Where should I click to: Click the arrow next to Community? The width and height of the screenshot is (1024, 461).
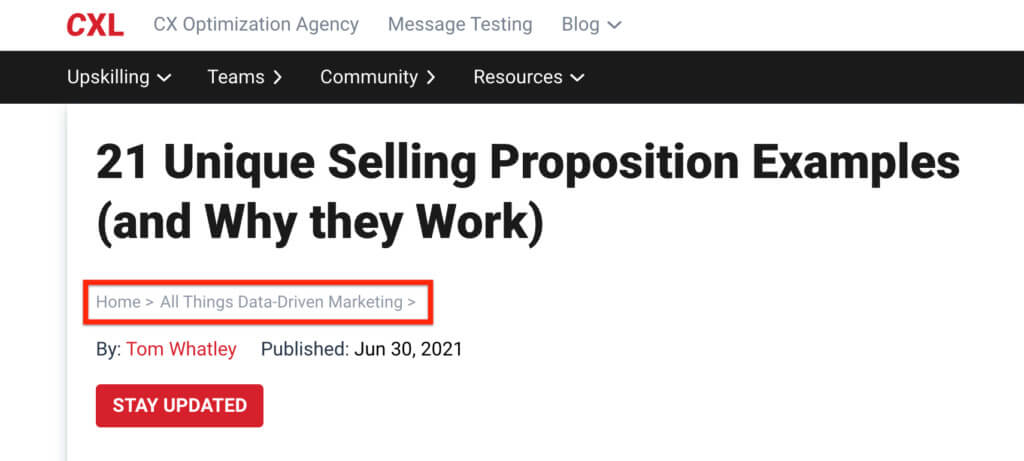click(x=431, y=78)
